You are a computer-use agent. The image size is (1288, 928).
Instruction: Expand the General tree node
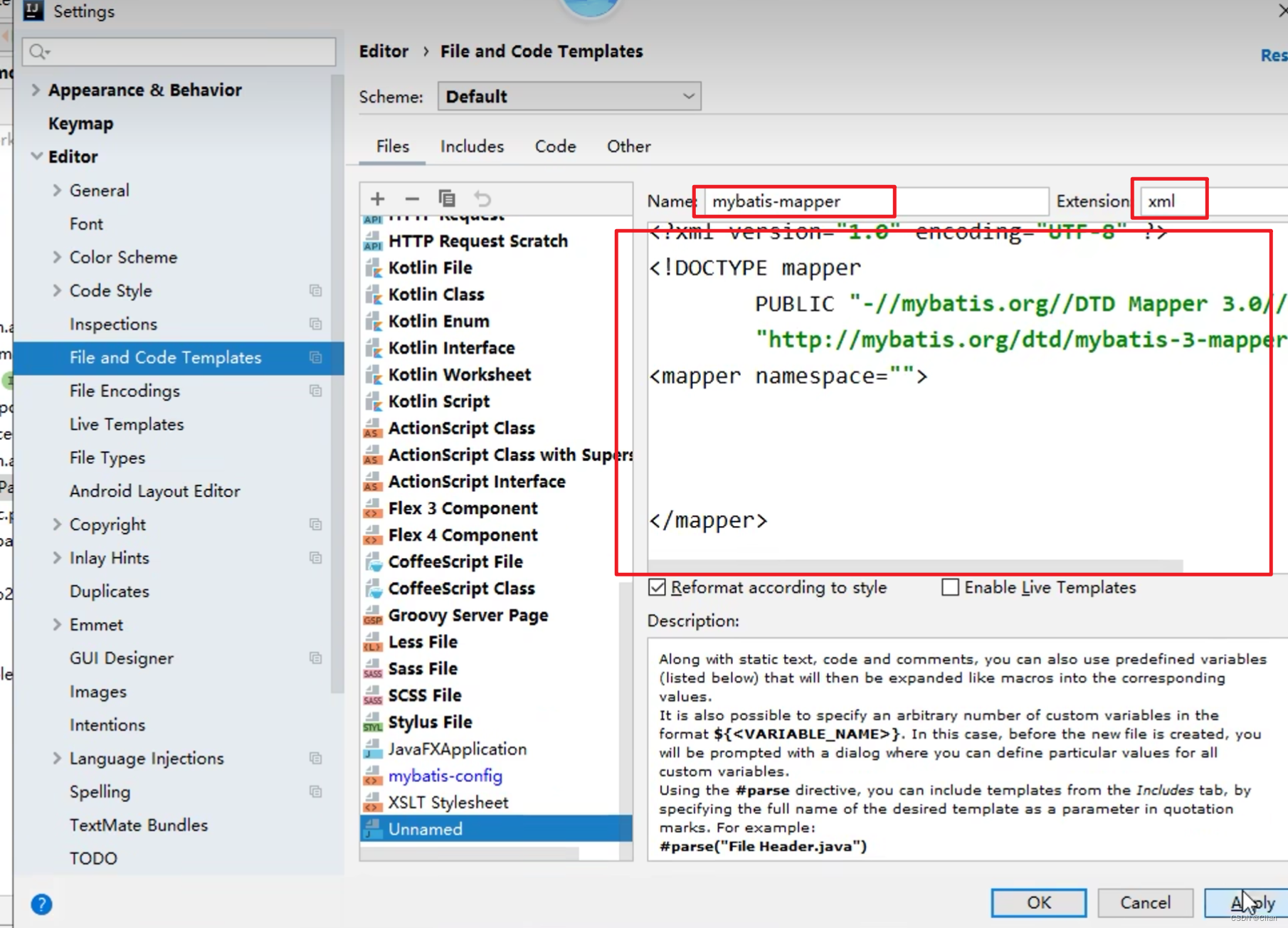tap(57, 190)
